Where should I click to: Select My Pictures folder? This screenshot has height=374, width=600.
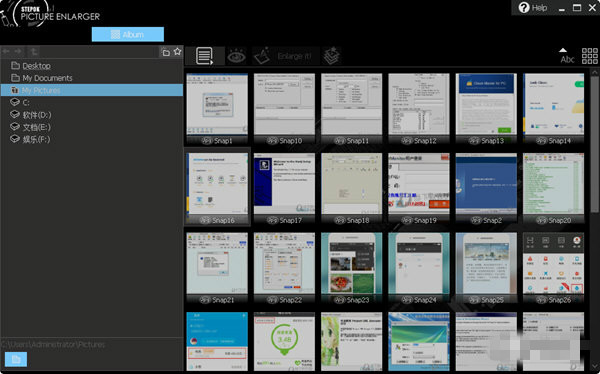coord(92,90)
